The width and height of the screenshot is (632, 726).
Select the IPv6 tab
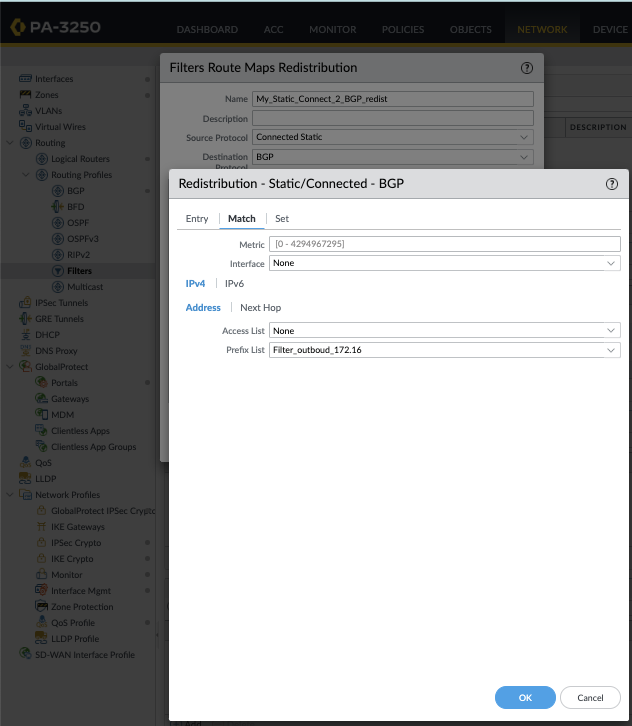234,284
